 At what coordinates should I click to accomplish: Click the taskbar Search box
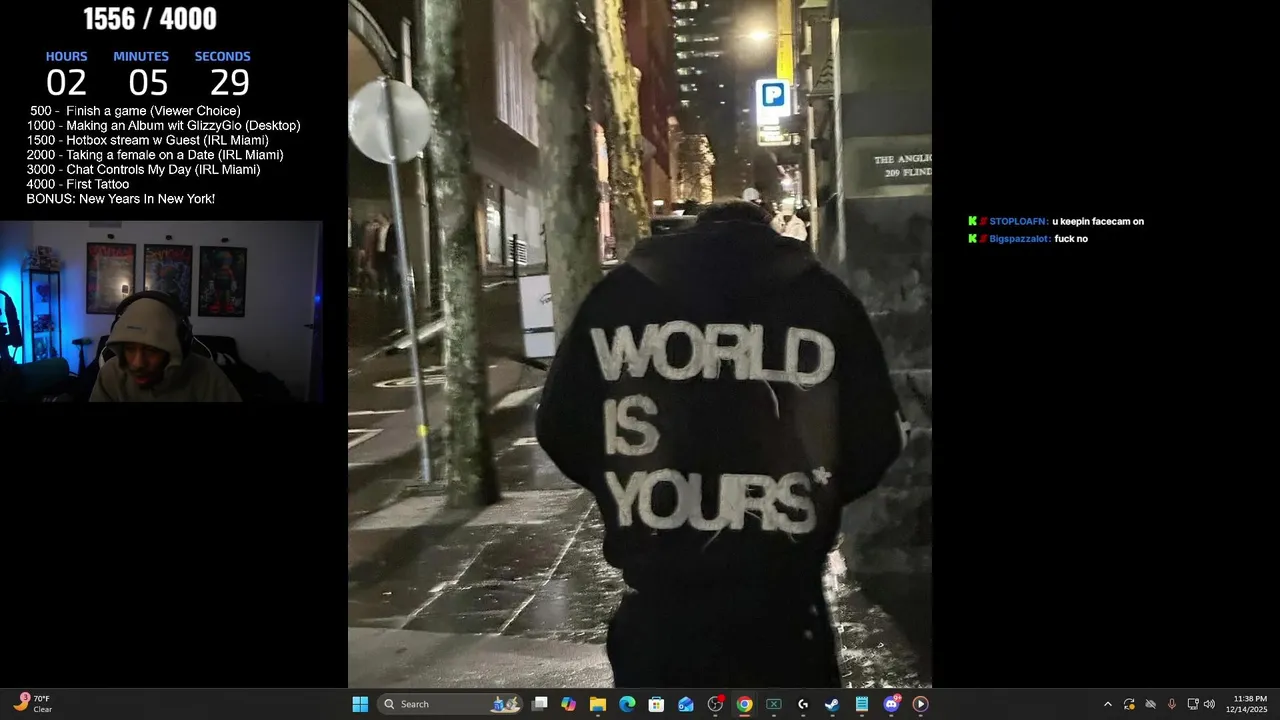click(452, 704)
